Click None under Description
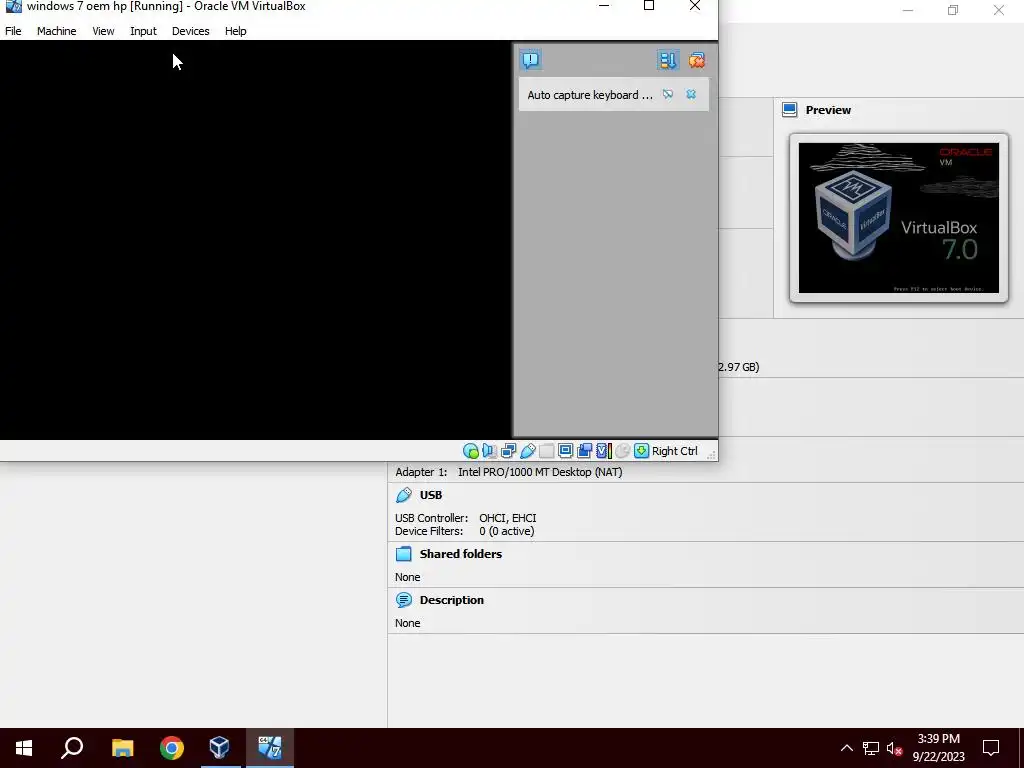 pyautogui.click(x=408, y=623)
